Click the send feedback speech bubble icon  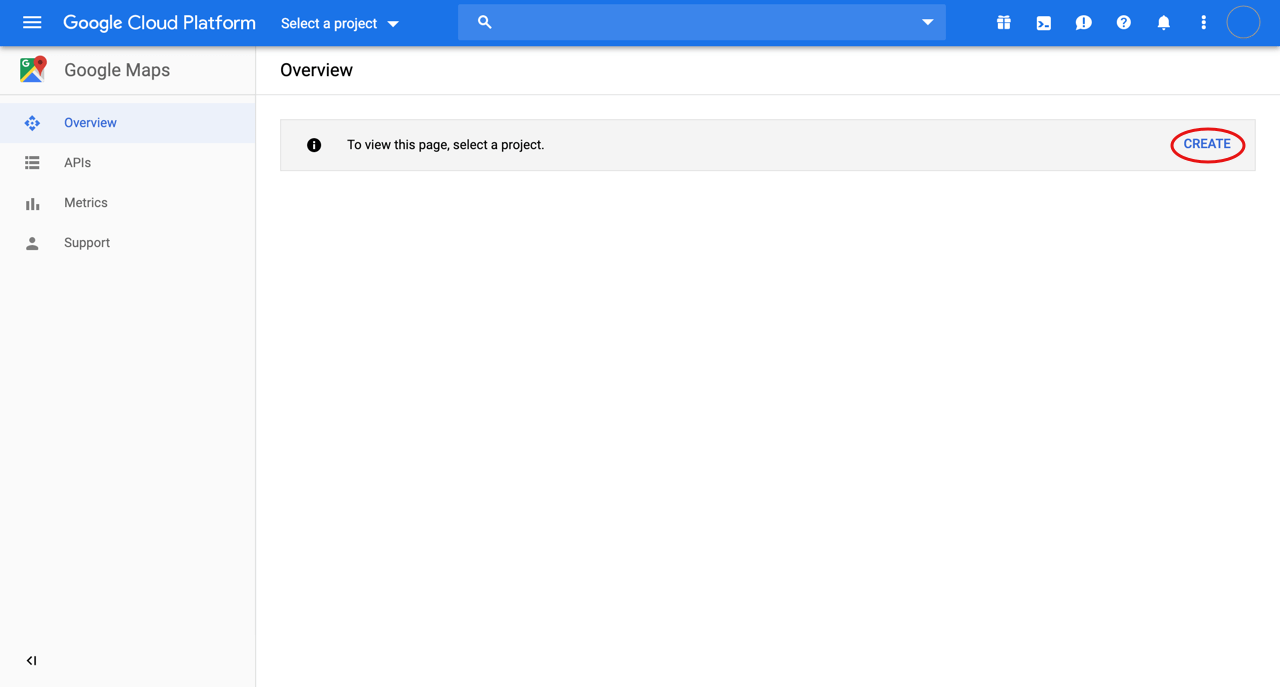(1083, 22)
